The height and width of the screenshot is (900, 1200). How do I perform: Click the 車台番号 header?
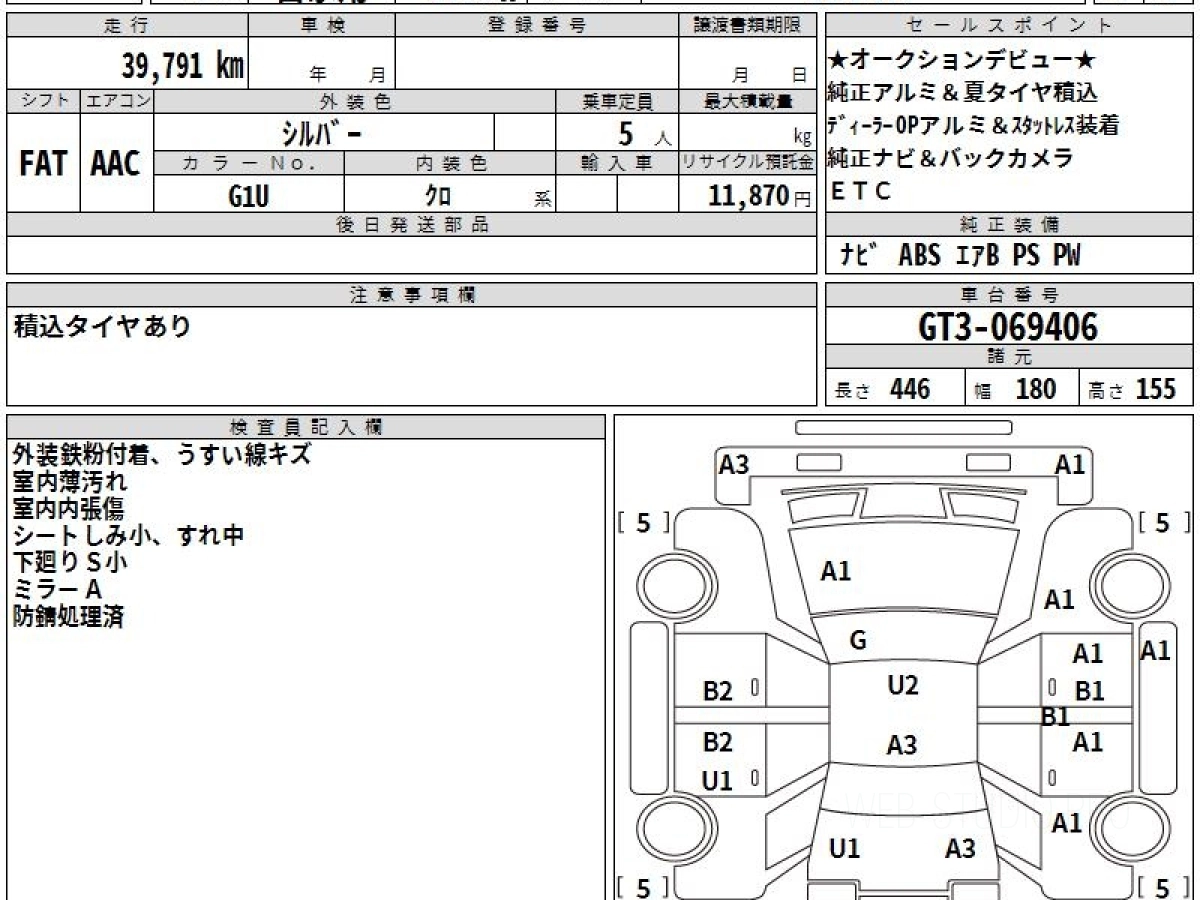(x=1010, y=295)
